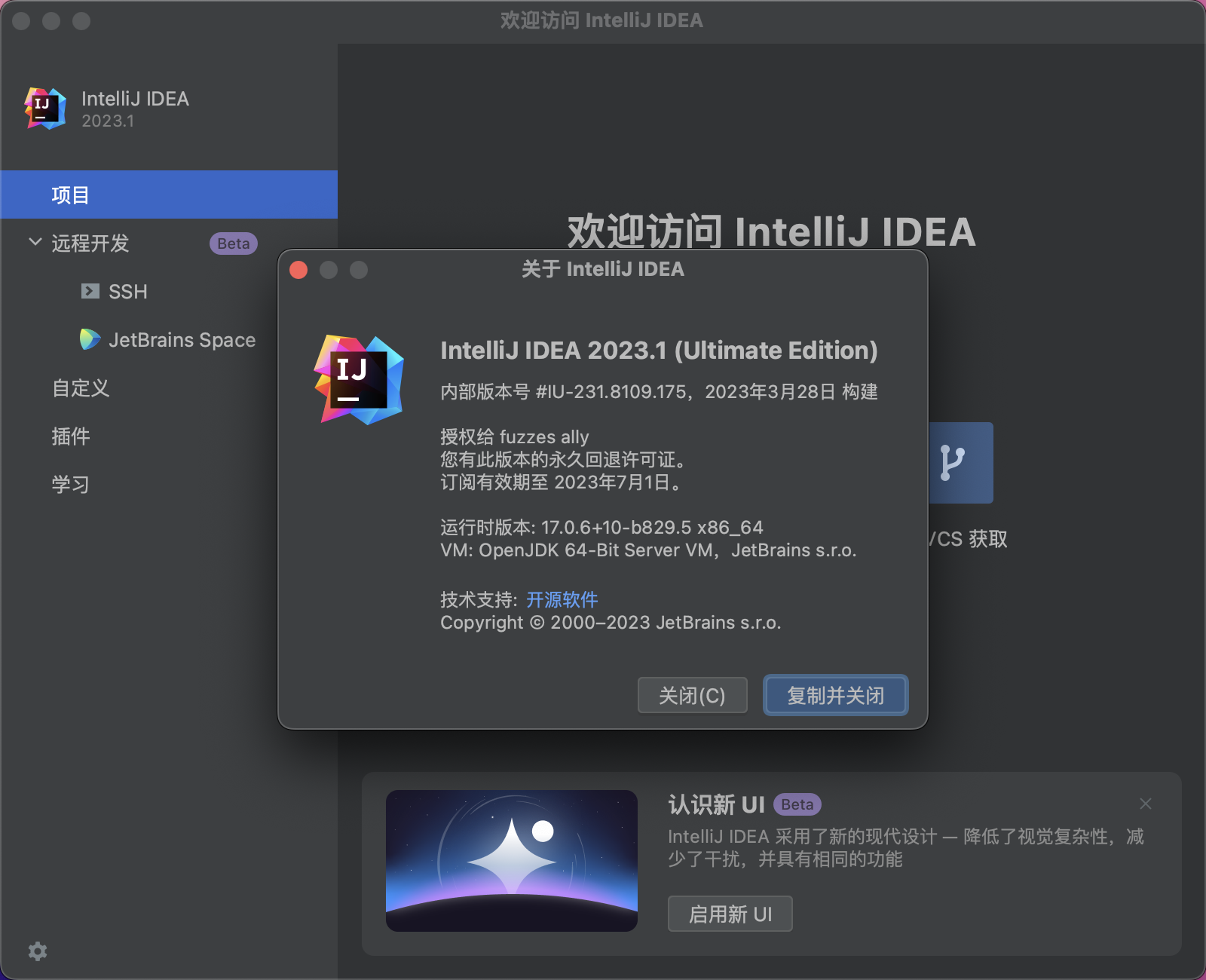Click the 复制并关闭 button
The image size is (1206, 980).
click(x=835, y=695)
